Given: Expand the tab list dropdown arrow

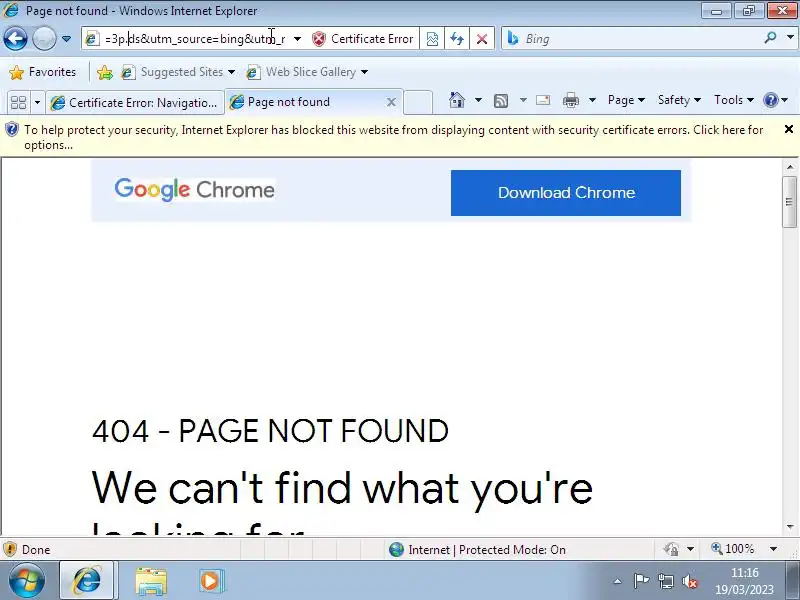Looking at the screenshot, I should (x=37, y=103).
